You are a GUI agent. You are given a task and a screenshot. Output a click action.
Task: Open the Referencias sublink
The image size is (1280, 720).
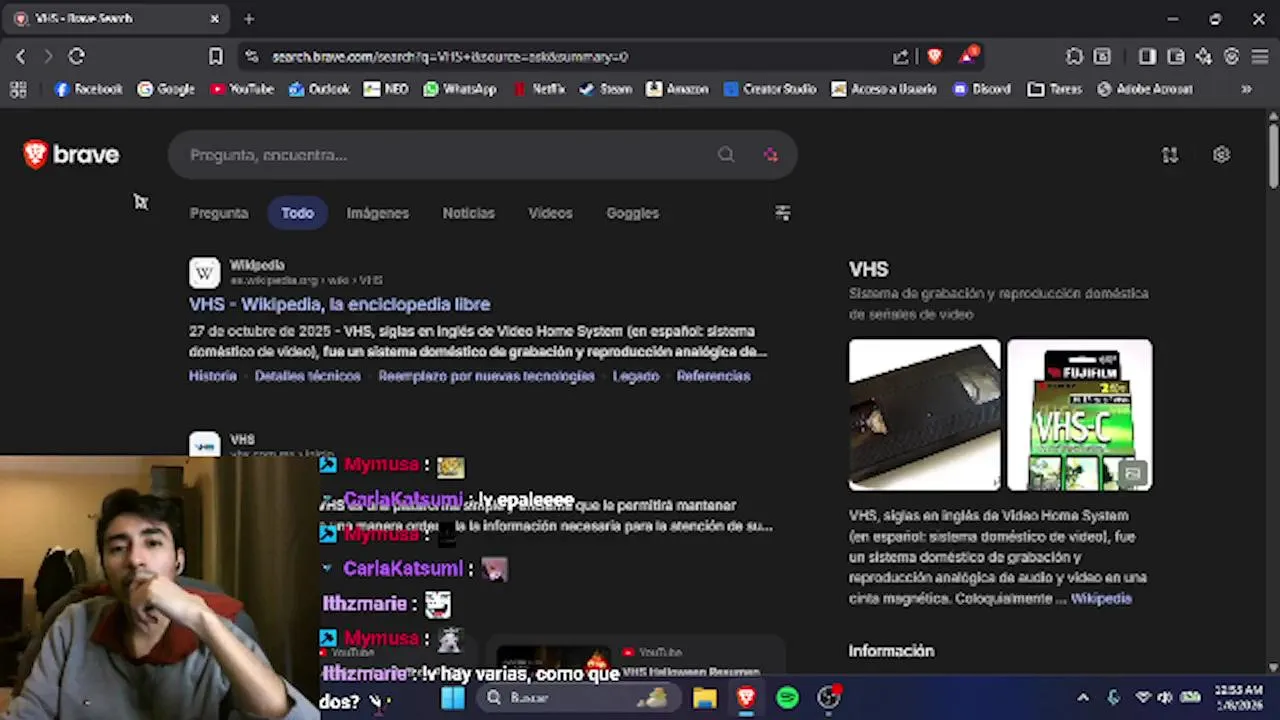713,376
